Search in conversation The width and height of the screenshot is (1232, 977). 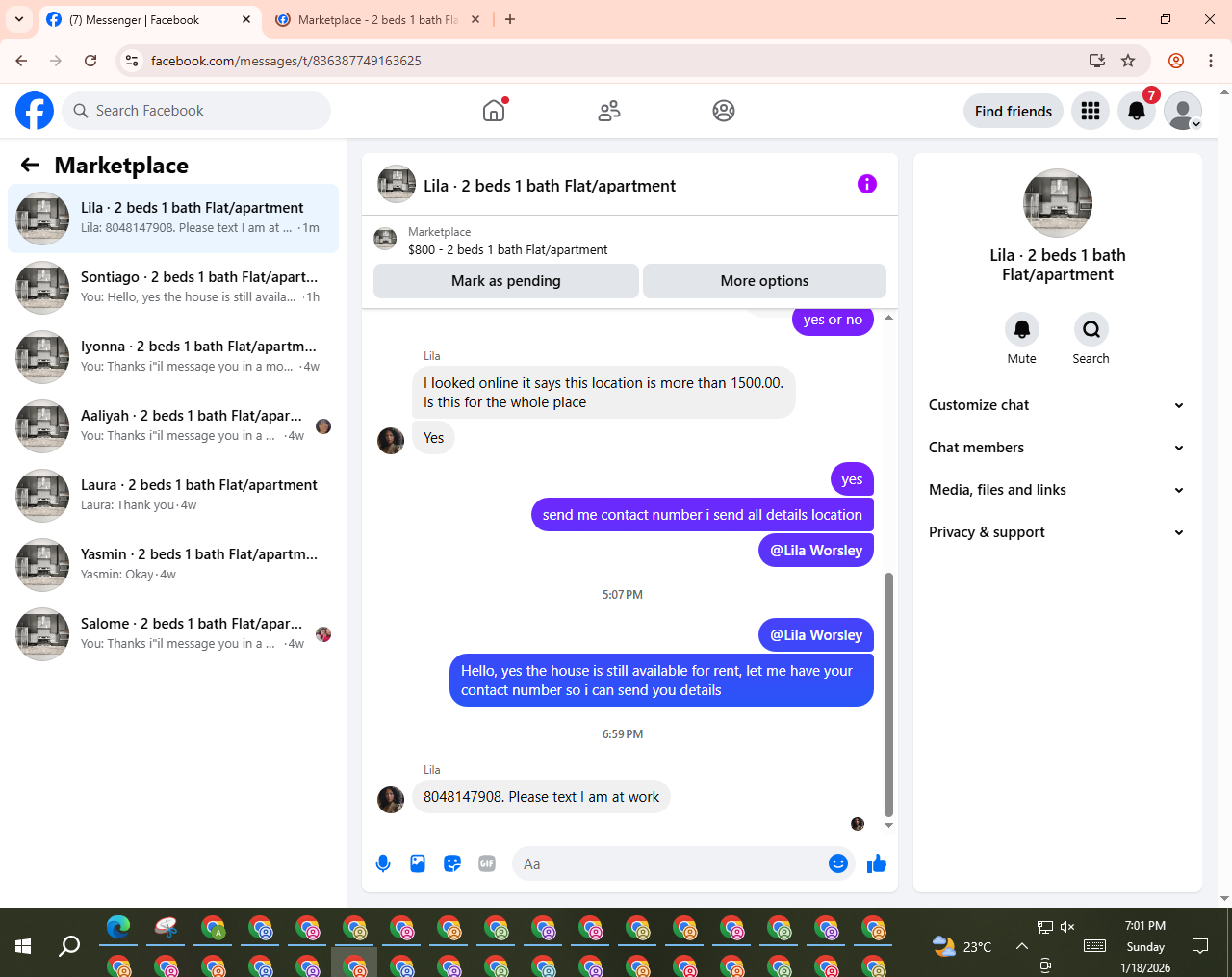tap(1091, 329)
